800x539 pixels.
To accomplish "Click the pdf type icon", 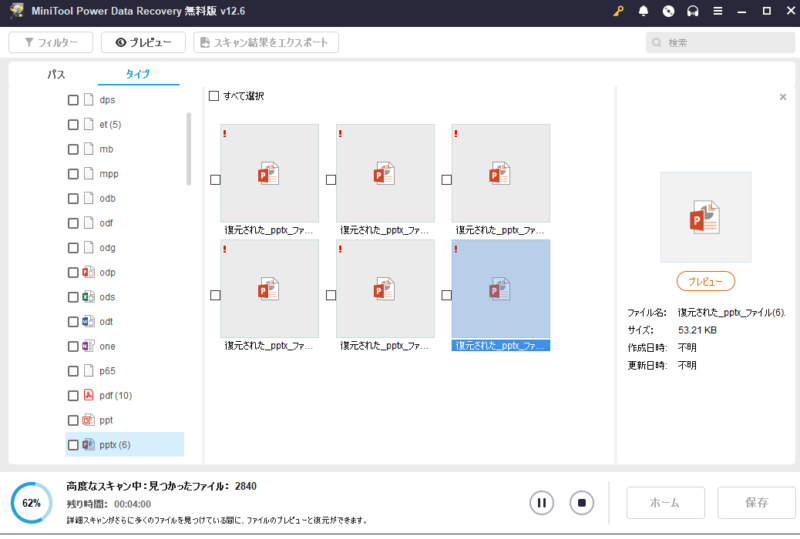I will [x=89, y=395].
